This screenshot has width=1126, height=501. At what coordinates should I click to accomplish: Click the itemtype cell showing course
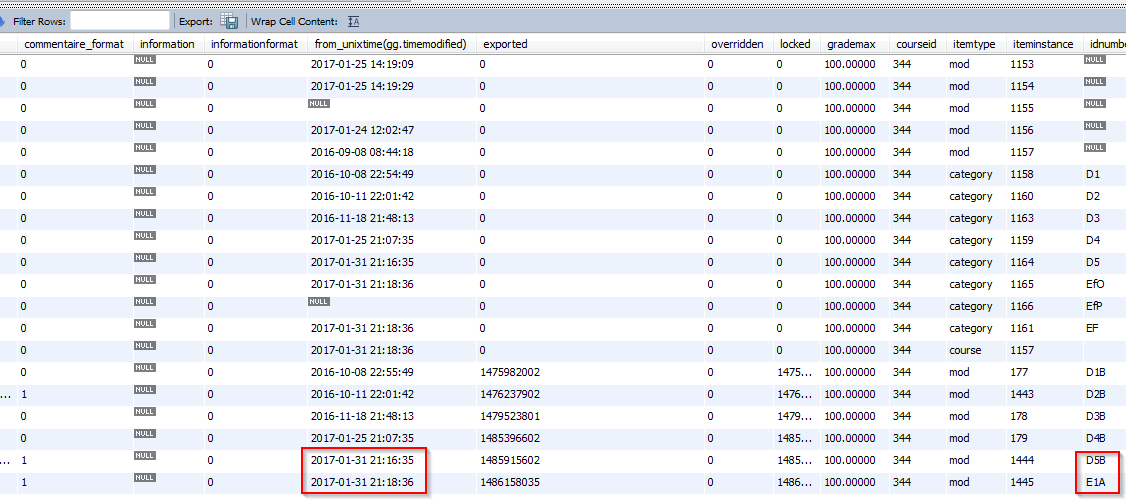point(965,350)
